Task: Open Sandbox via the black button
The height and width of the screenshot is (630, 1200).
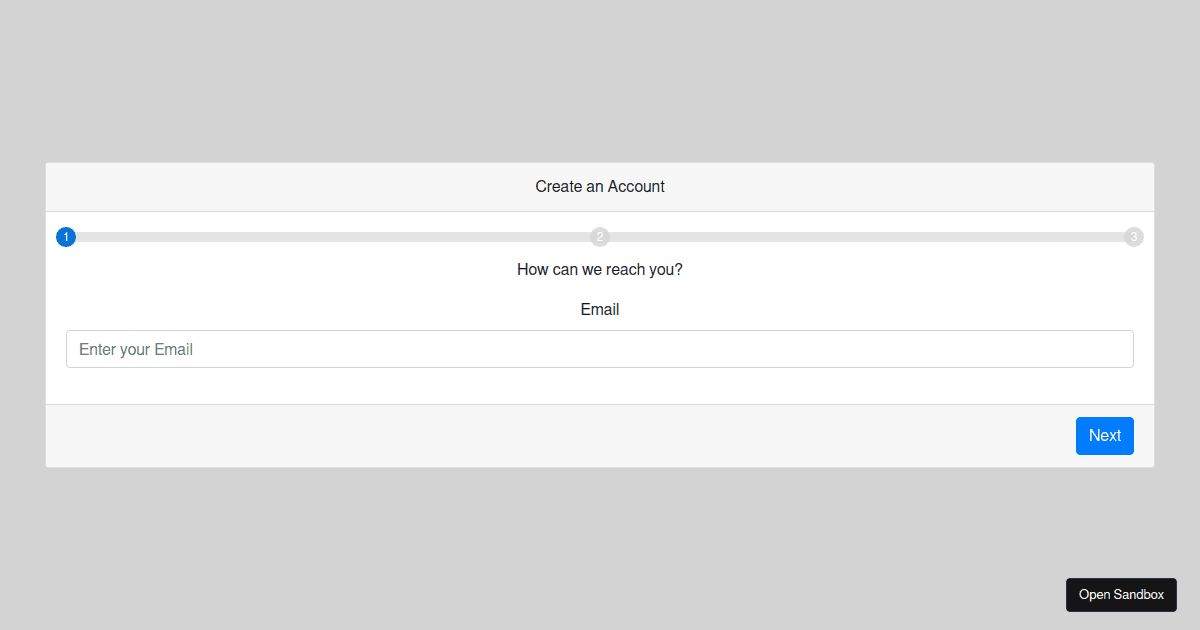Action: pos(1121,595)
